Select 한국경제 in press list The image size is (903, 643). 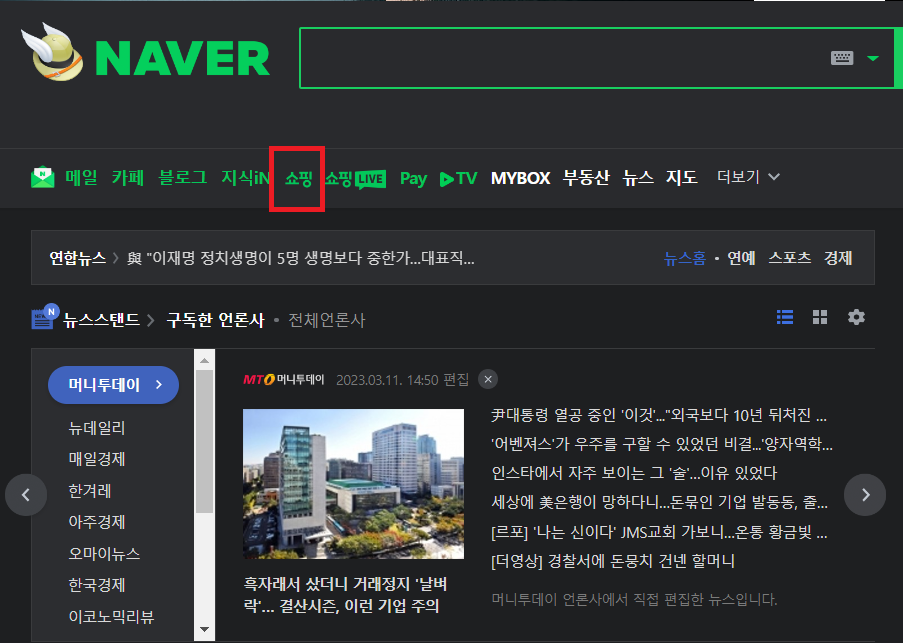point(97,585)
